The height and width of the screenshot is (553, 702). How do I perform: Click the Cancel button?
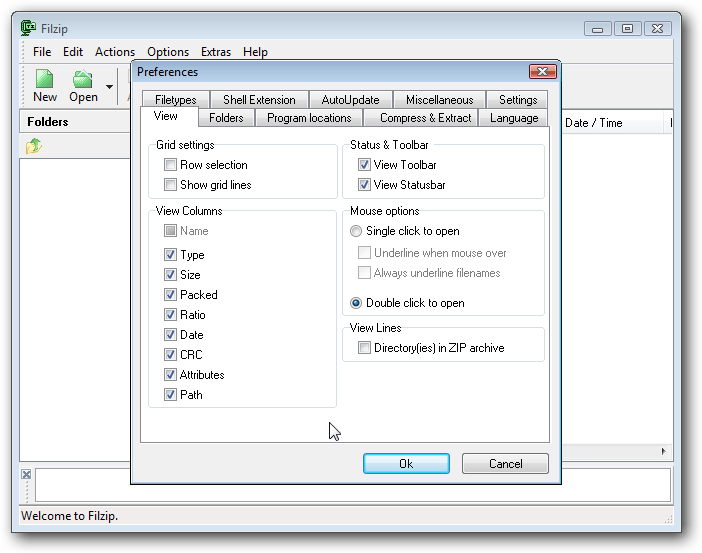click(x=505, y=463)
